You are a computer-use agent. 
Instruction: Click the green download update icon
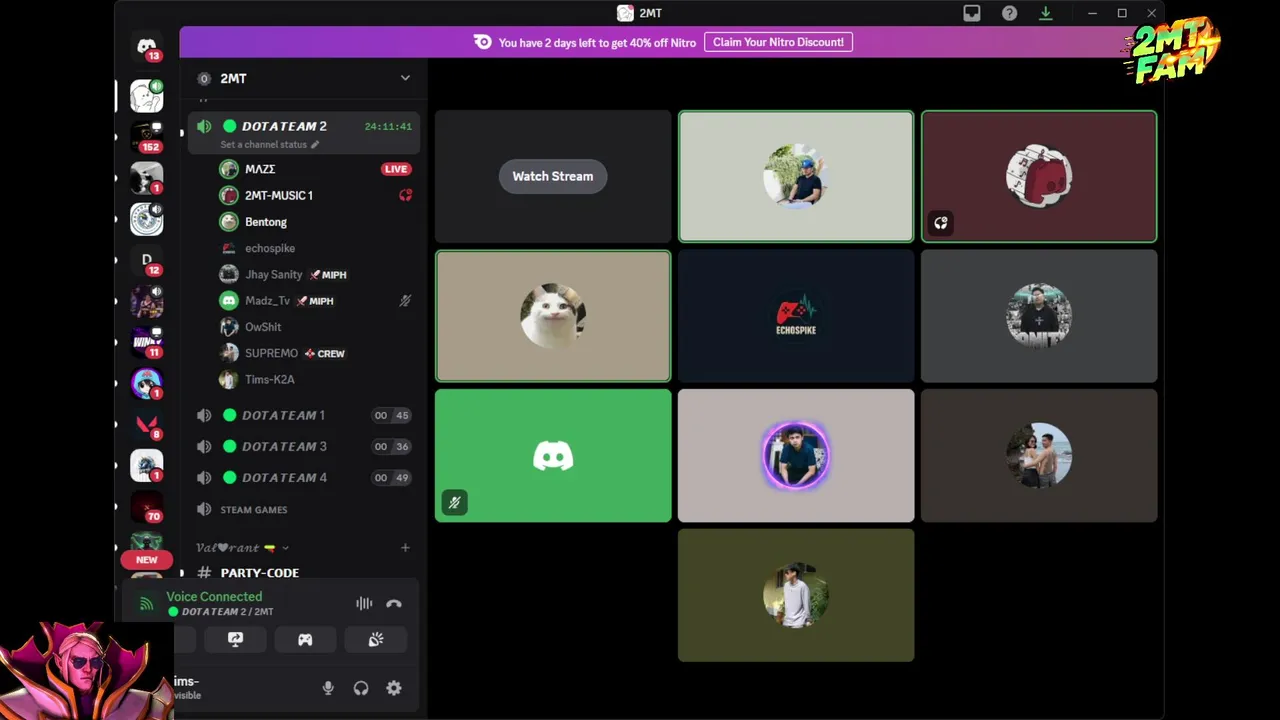tap(1045, 13)
